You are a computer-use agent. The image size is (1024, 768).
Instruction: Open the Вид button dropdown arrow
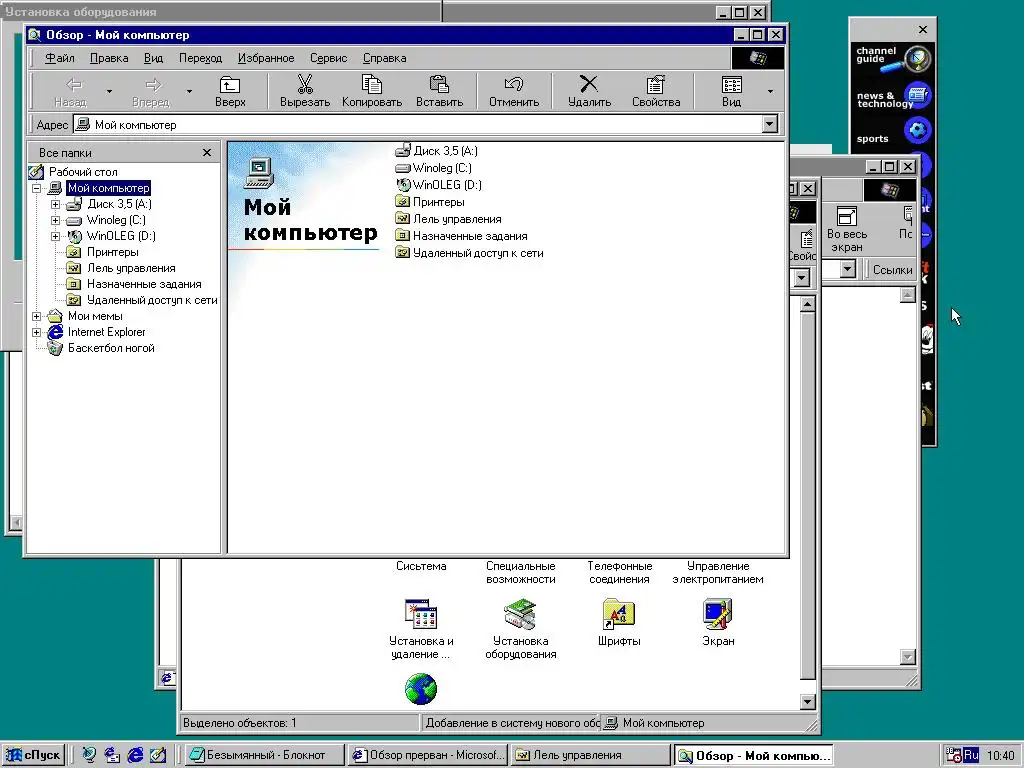pos(771,91)
